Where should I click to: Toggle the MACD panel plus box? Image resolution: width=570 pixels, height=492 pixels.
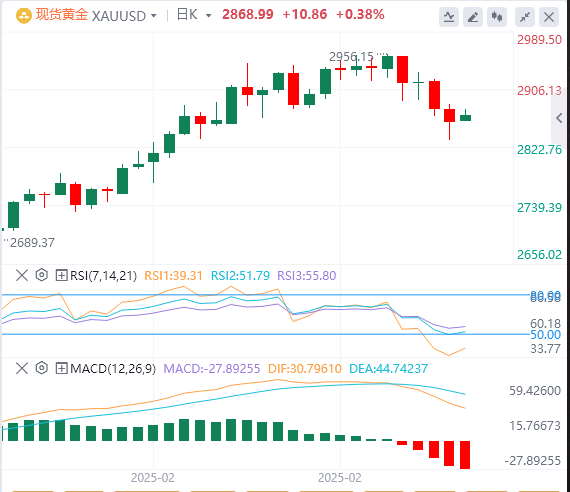coord(61,368)
